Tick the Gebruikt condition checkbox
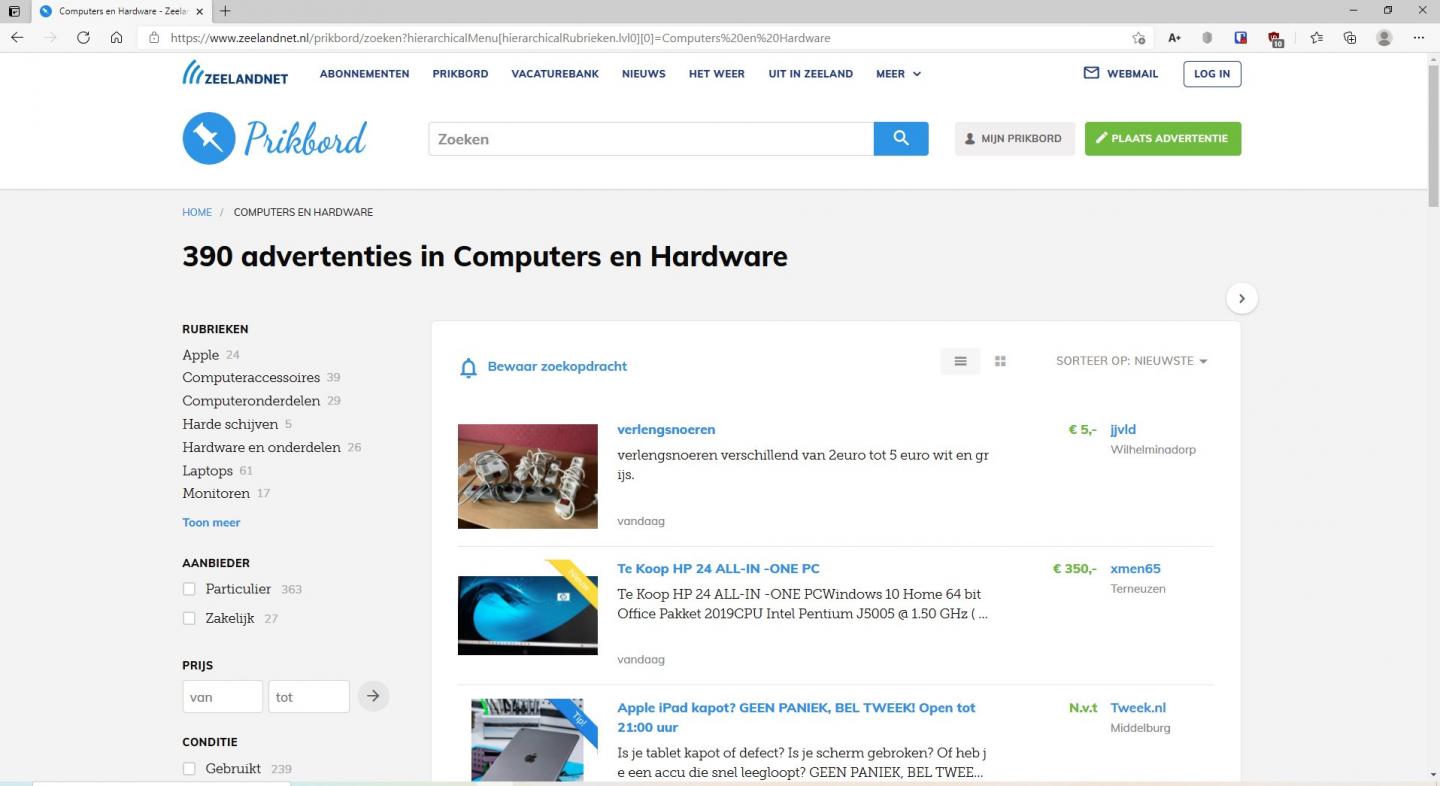1440x786 pixels. coord(189,768)
